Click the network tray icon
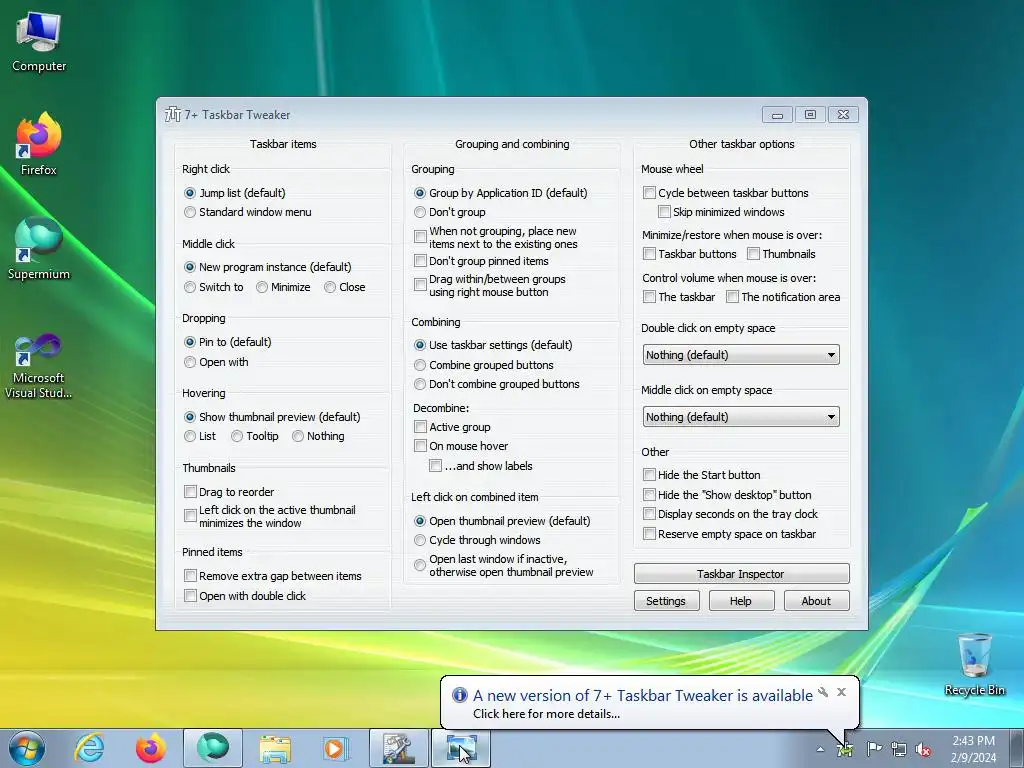Viewport: 1024px width, 768px height. click(899, 749)
